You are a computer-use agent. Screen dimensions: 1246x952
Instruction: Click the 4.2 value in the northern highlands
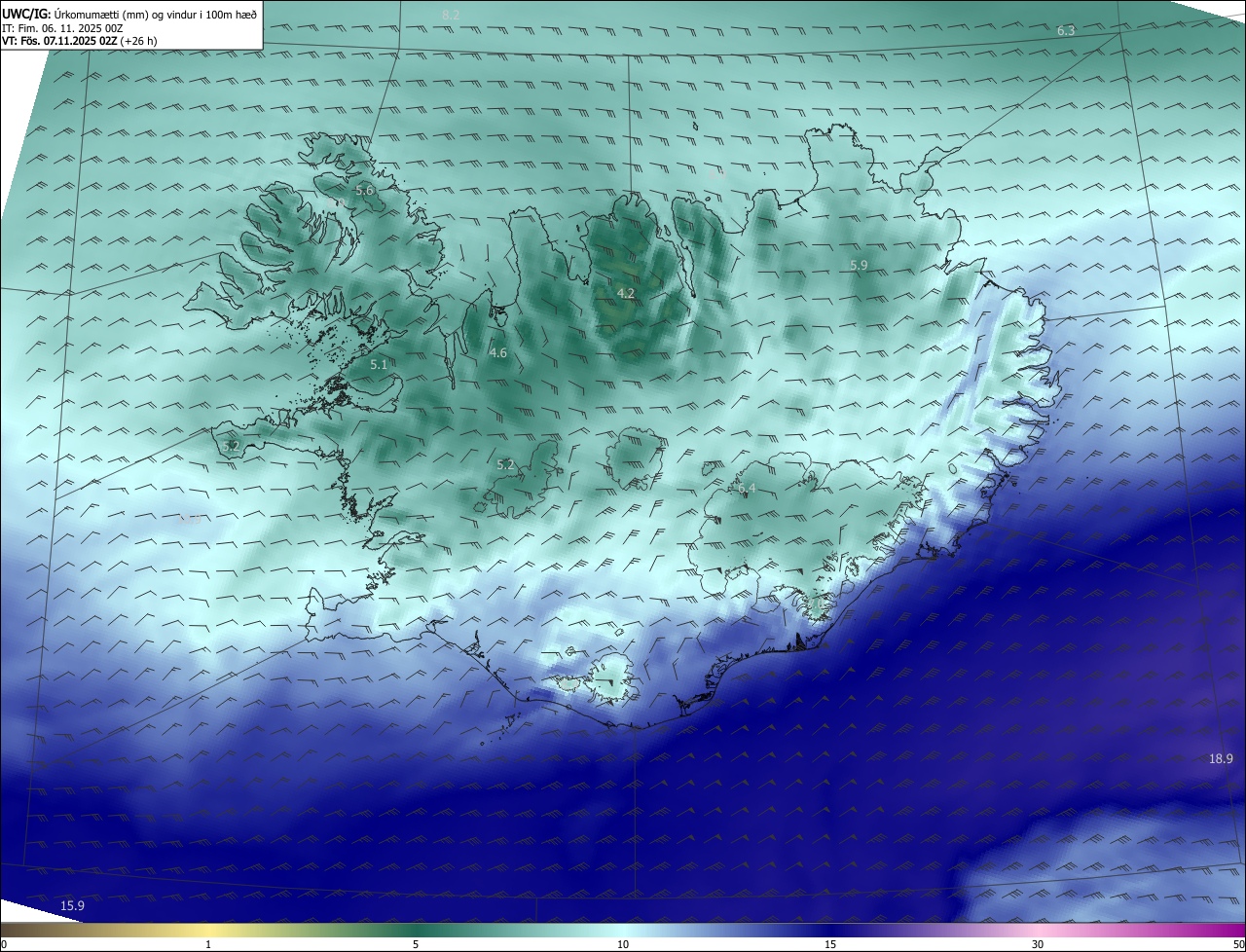626,293
